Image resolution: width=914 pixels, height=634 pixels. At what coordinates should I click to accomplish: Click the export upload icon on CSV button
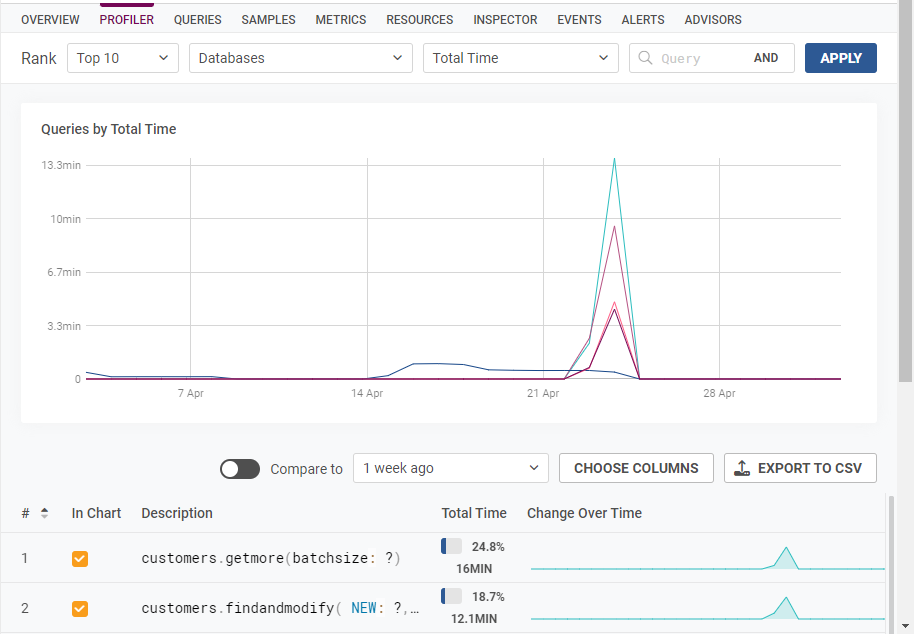pyautogui.click(x=742, y=468)
